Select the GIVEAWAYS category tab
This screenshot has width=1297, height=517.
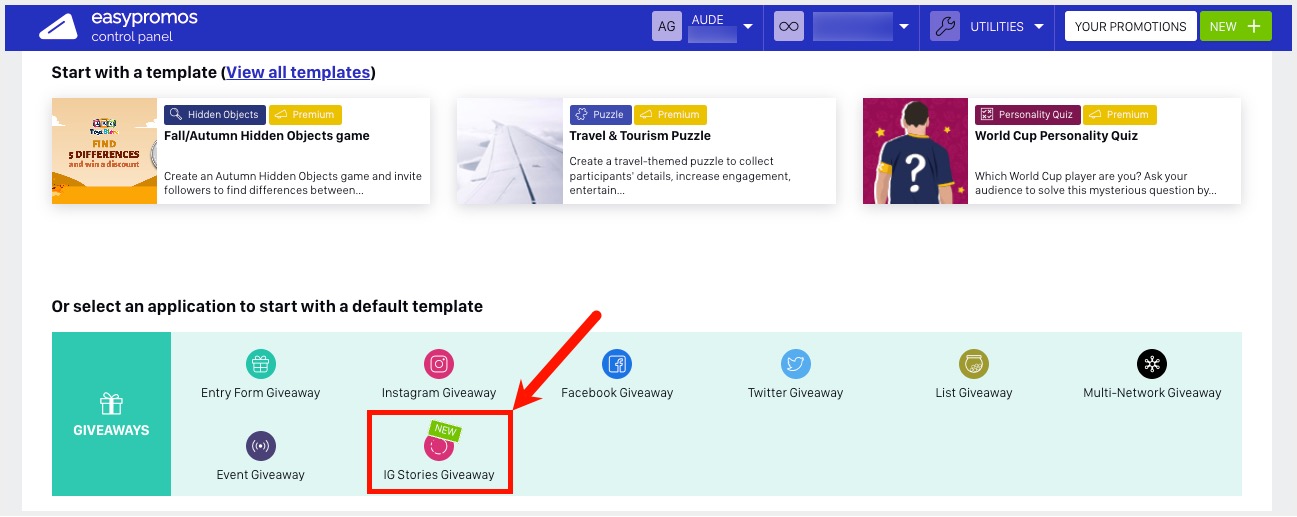click(111, 414)
